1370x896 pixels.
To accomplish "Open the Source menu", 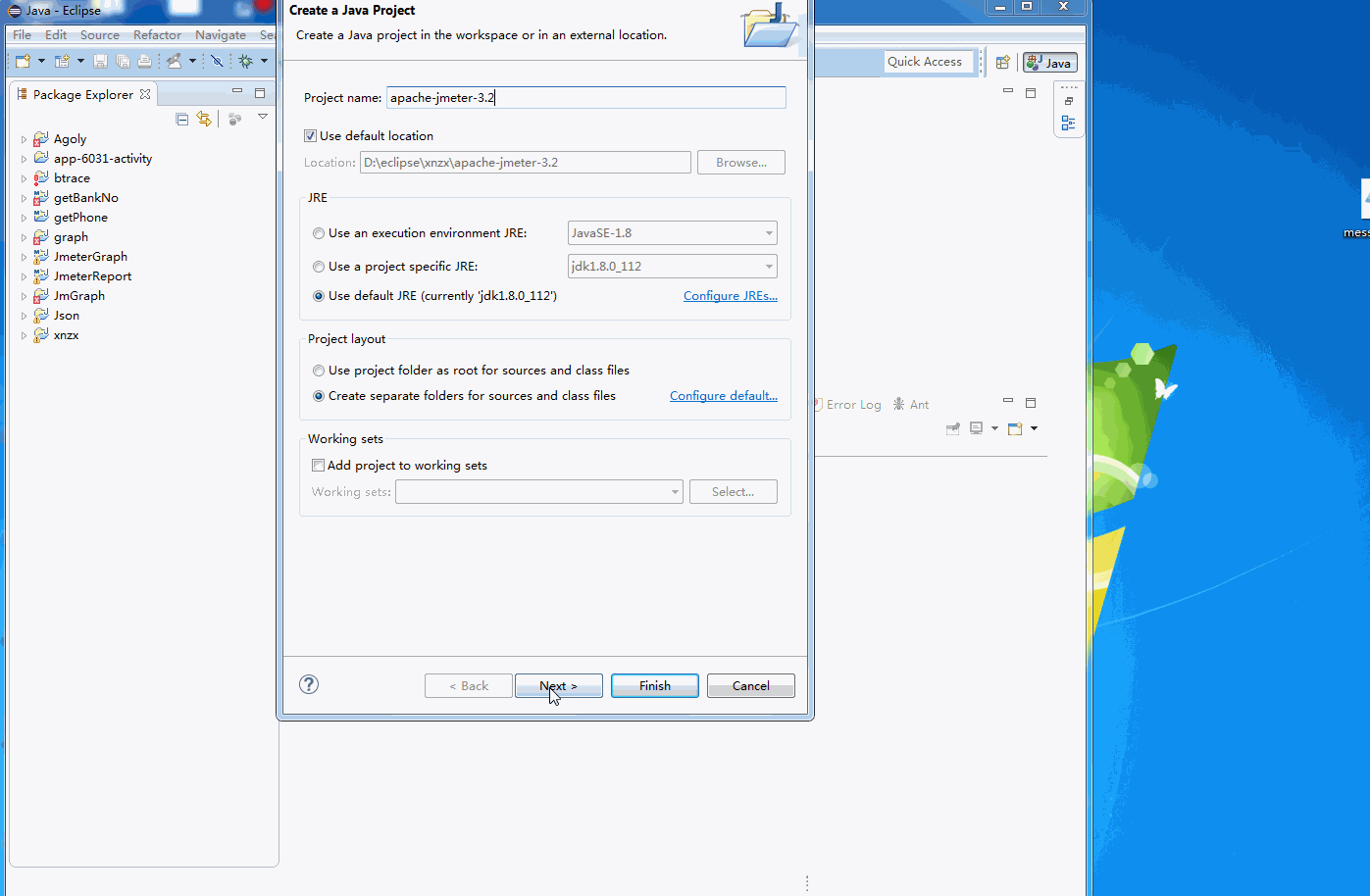I will coord(100,34).
